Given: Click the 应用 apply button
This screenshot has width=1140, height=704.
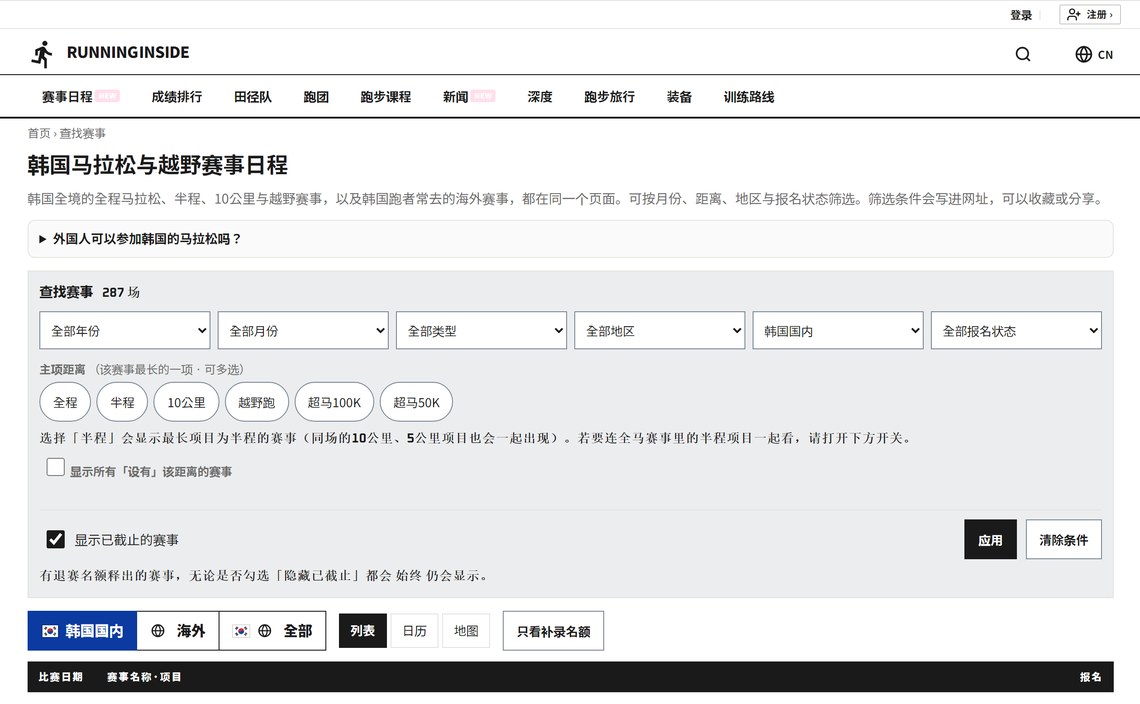Looking at the screenshot, I should point(990,540).
